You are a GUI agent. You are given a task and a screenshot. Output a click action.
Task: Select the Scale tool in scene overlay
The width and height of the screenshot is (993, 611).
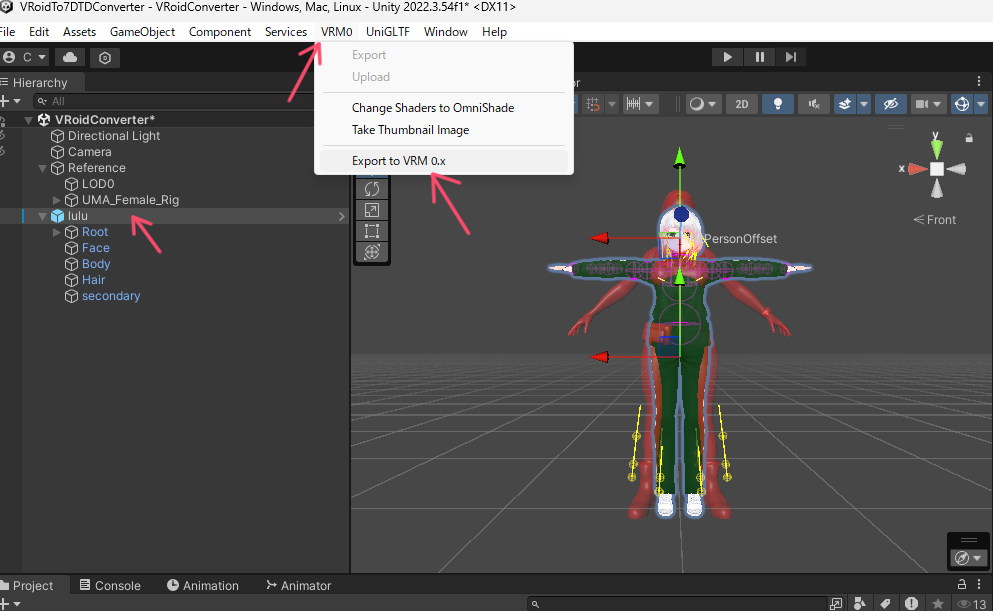[372, 210]
